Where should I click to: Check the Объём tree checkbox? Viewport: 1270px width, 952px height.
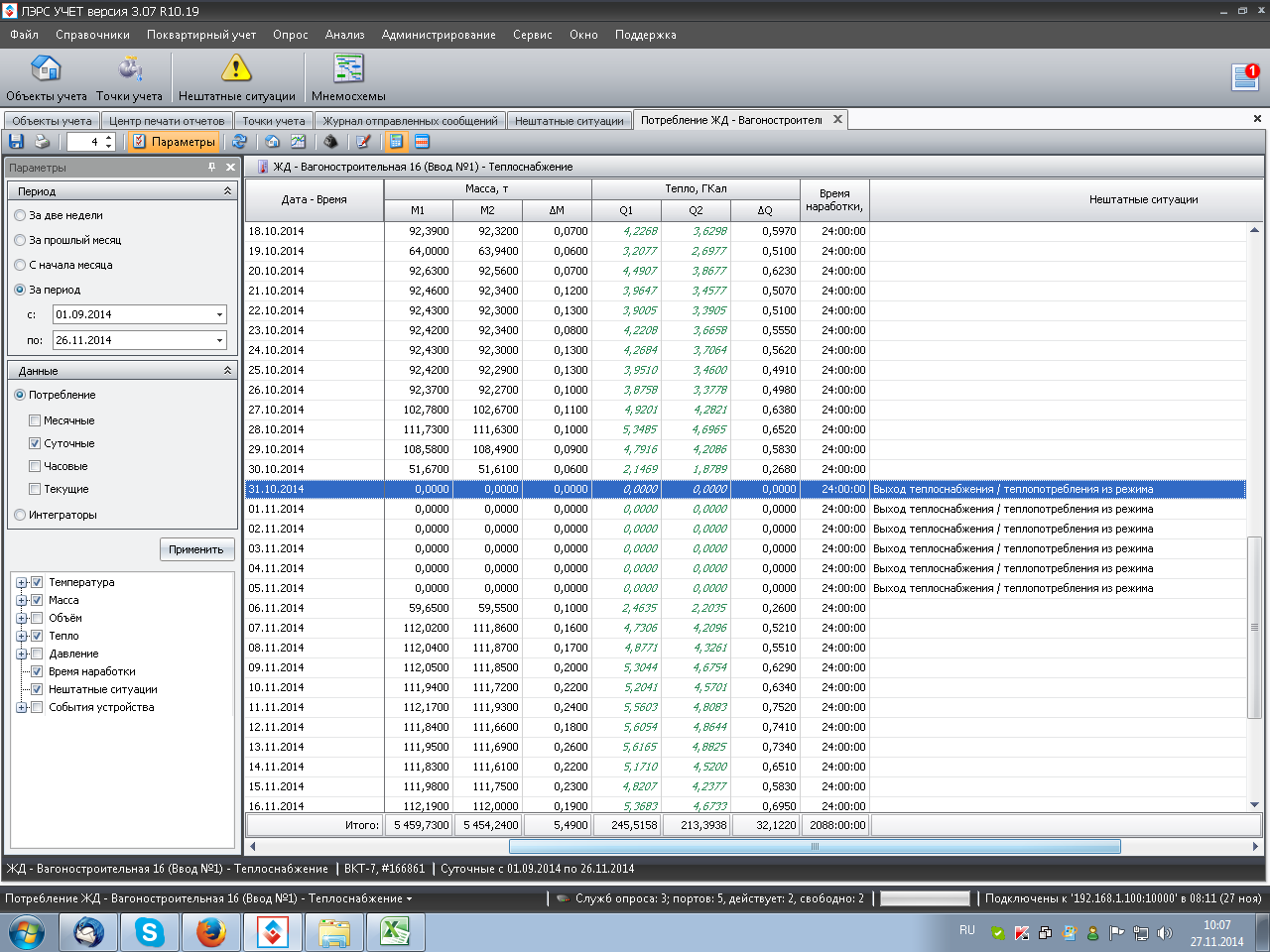[37, 618]
